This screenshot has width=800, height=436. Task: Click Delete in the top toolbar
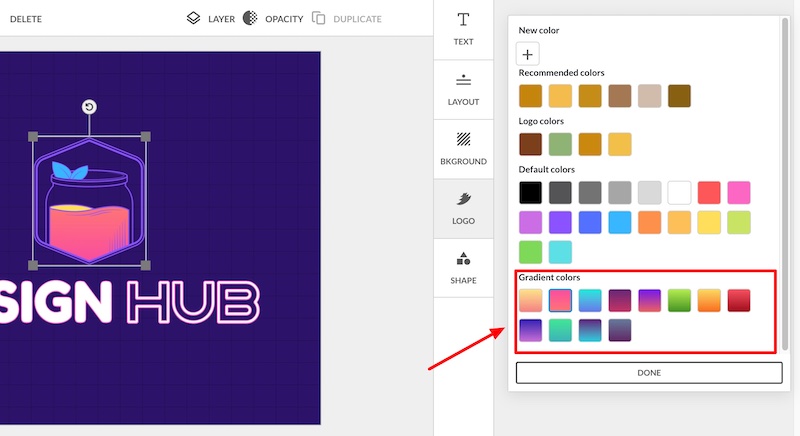coord(26,19)
